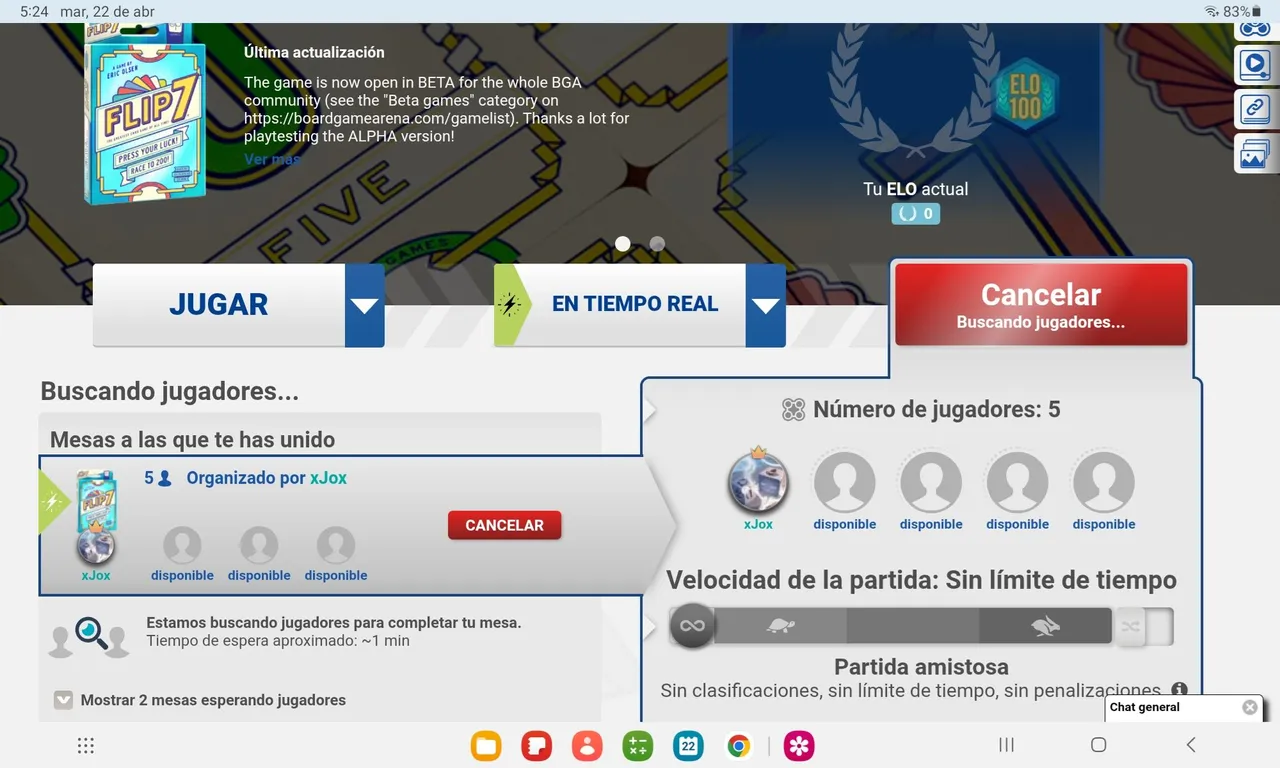
Task: Open the large Flip 7 box cover image
Action: pos(144,114)
